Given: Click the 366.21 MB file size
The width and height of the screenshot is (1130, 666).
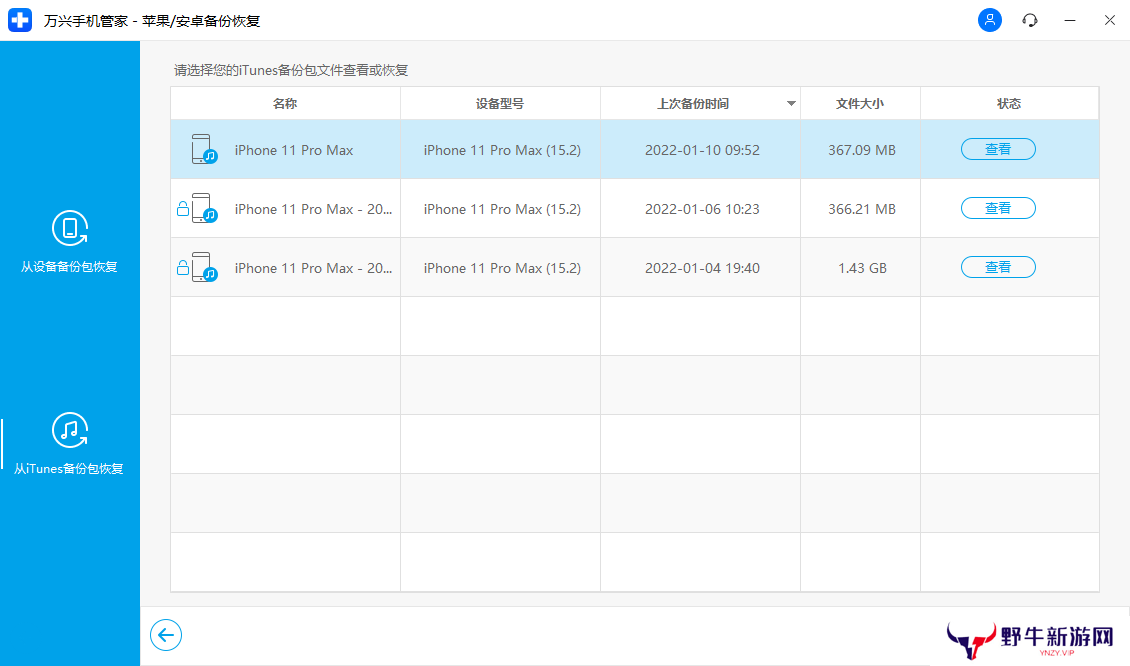Looking at the screenshot, I should tap(862, 209).
